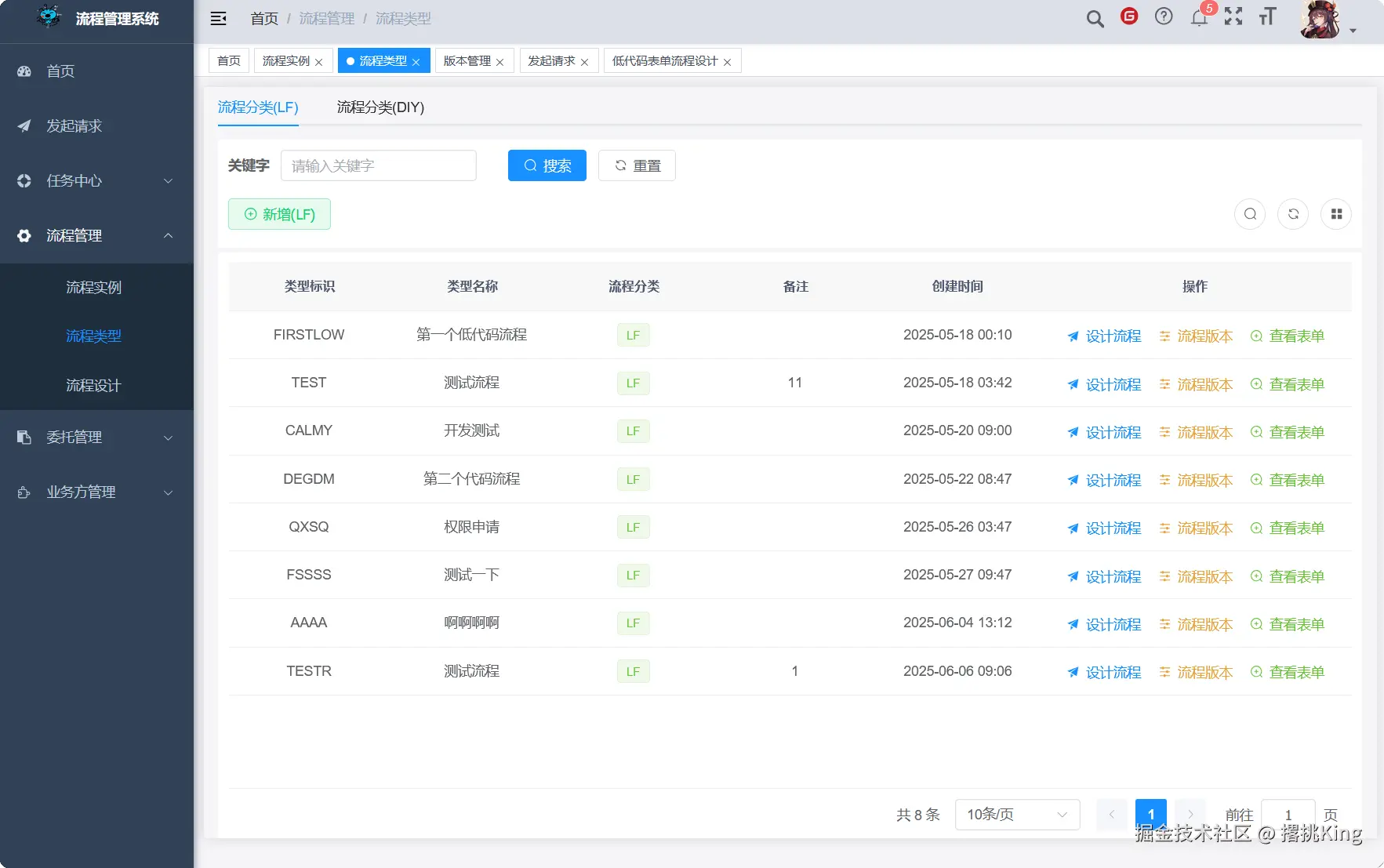The image size is (1384, 868).
Task: Click the user avatar picture
Action: tap(1320, 19)
